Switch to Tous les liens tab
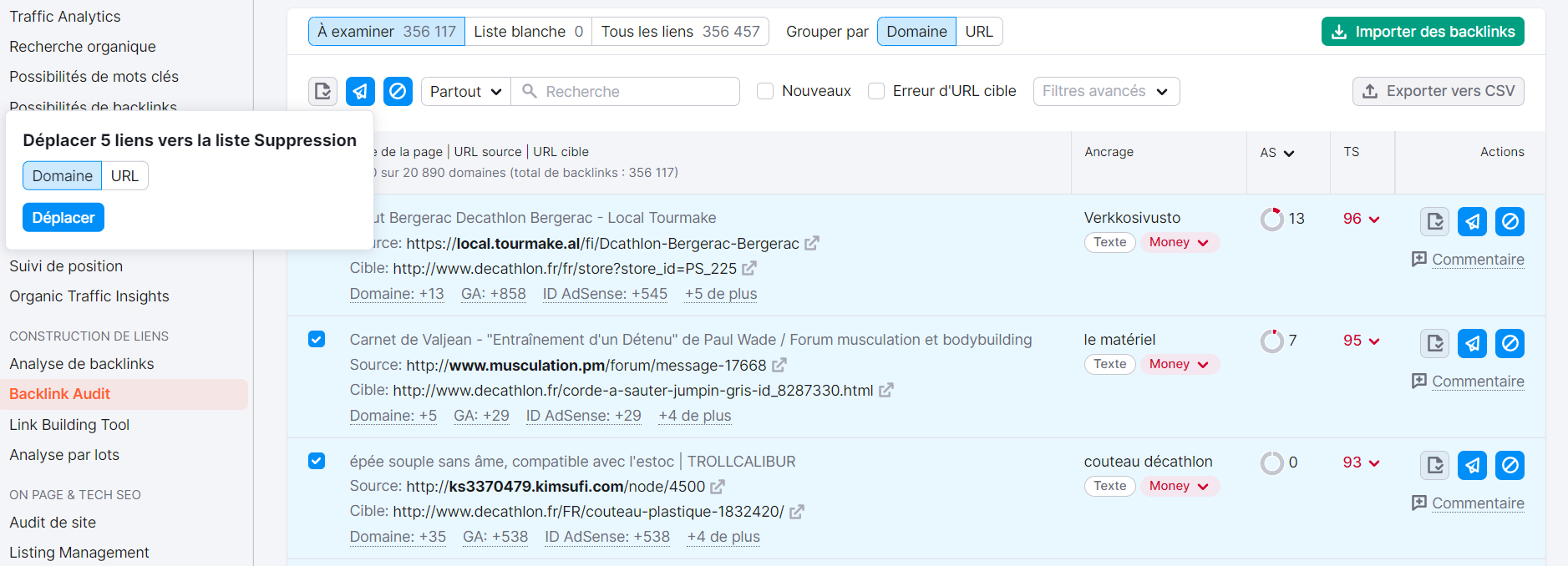 (x=681, y=32)
